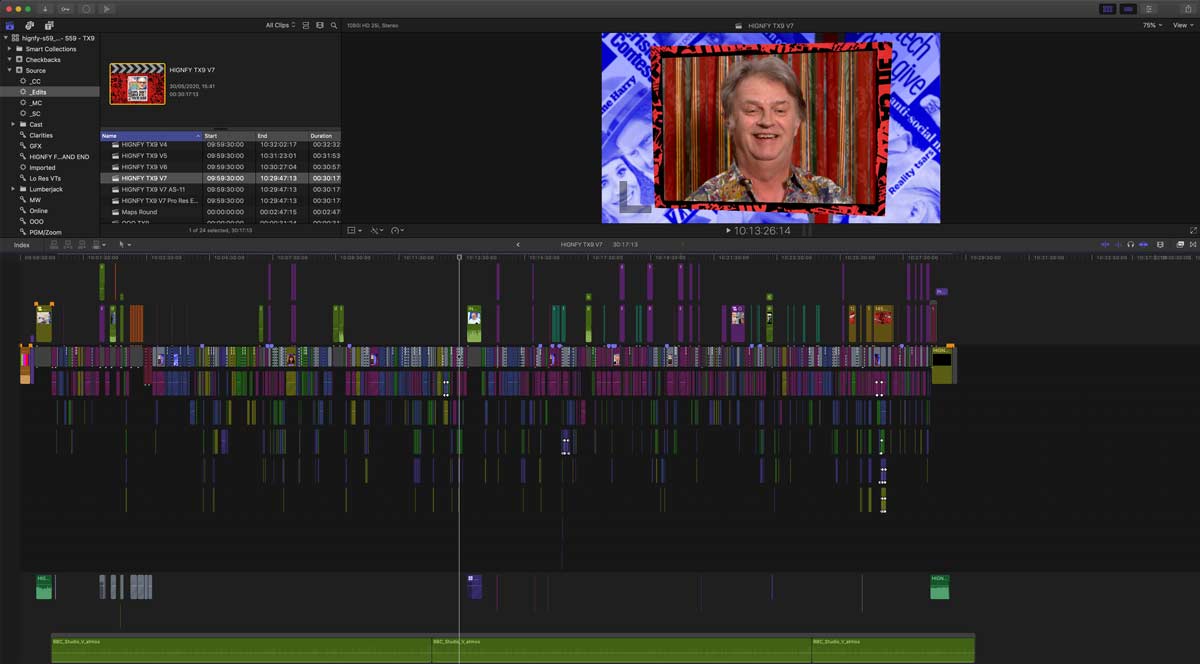Open timeline clip appearance options

coord(1161,244)
